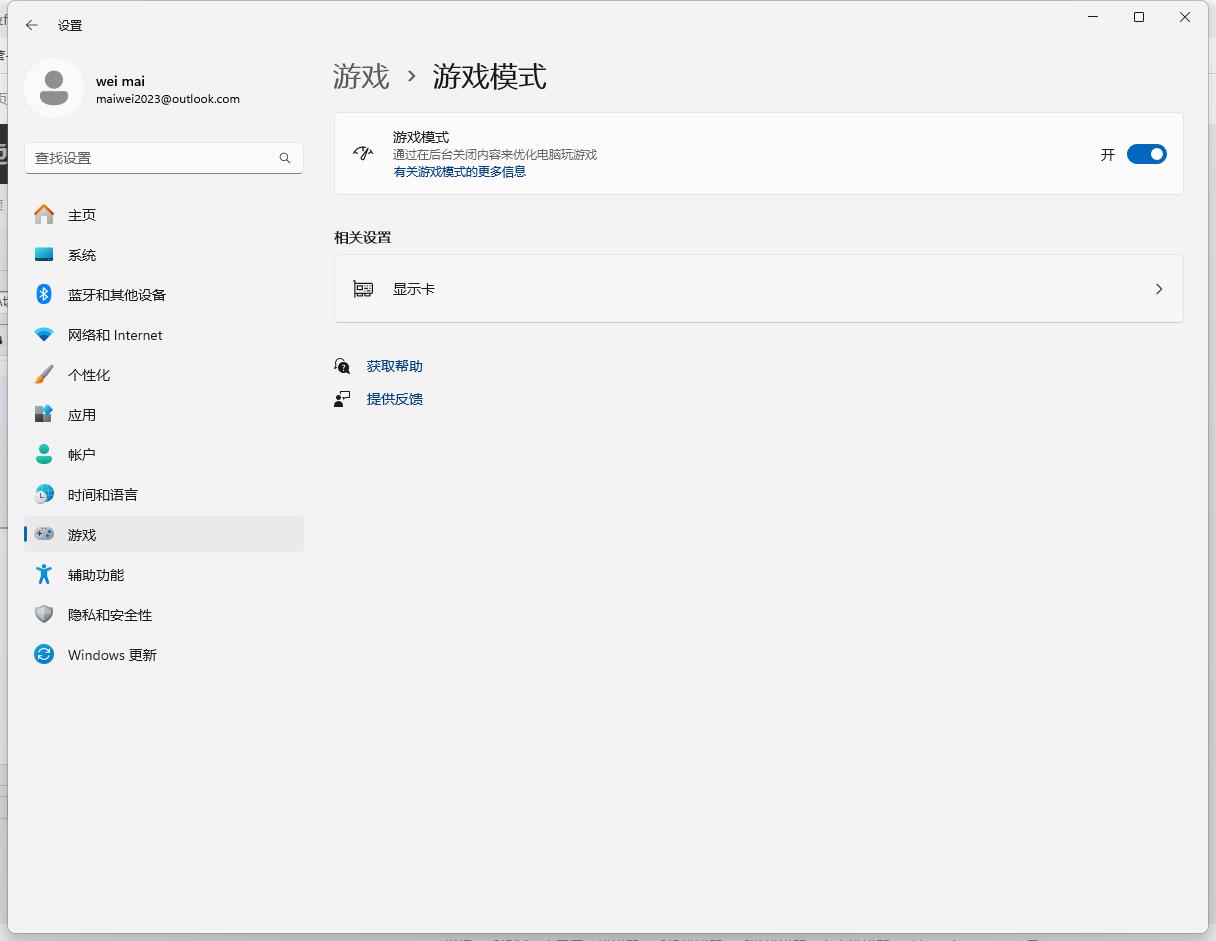Screen dimensions: 1216x941
Task: Select Accounts (帐户) in sidebar
Action: click(82, 455)
